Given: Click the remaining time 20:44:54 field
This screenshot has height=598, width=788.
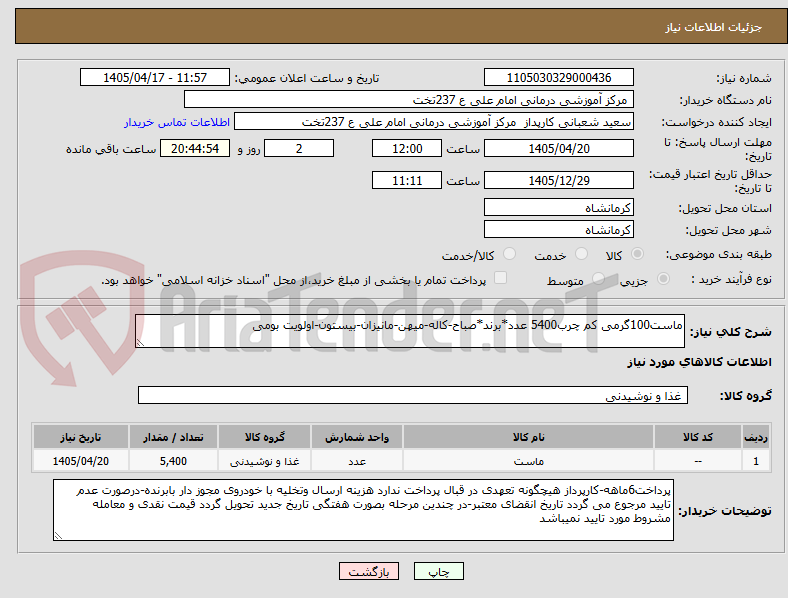Looking at the screenshot, I should pyautogui.click(x=195, y=148).
